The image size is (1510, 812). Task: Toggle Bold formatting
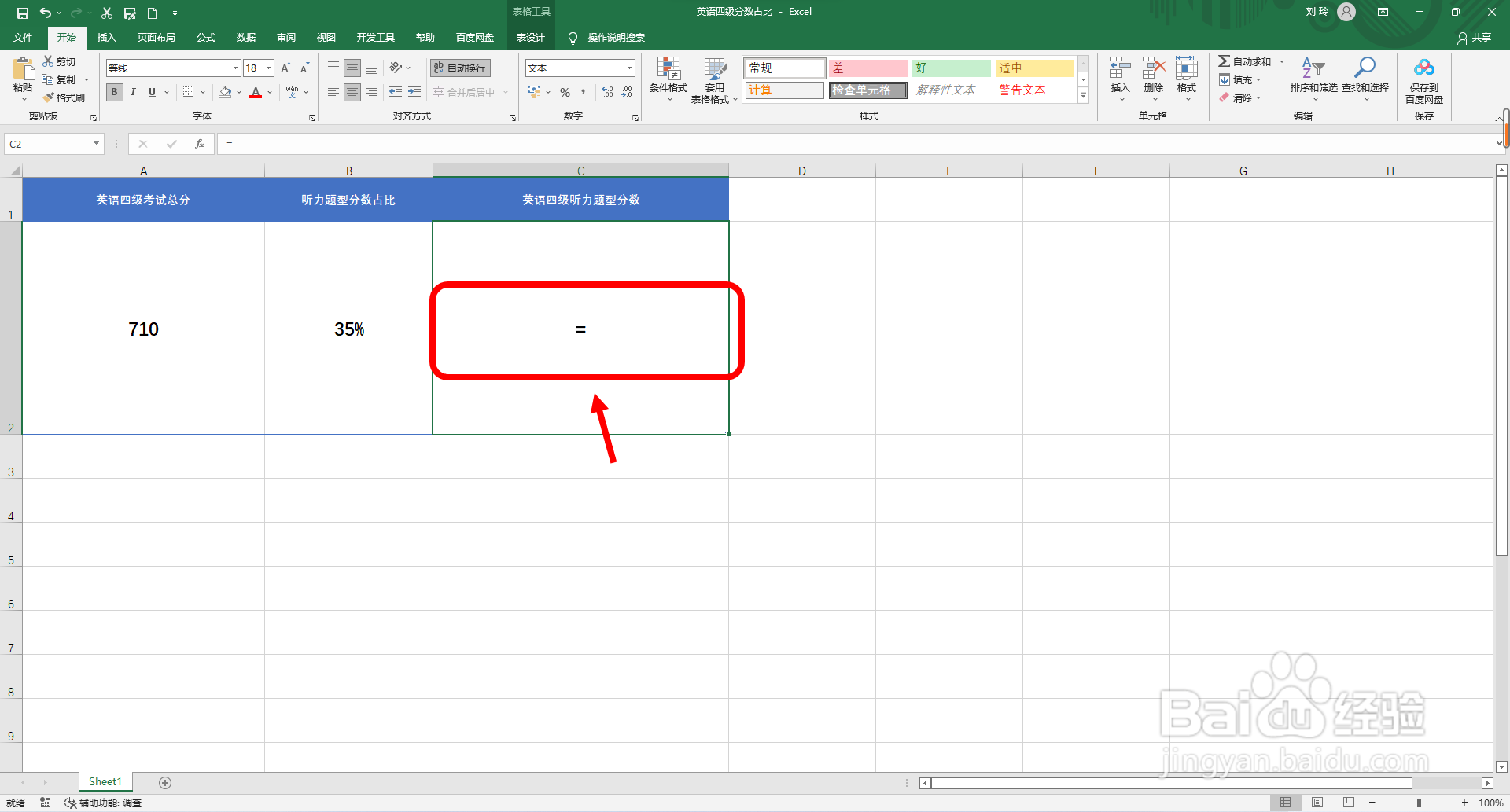coord(115,92)
